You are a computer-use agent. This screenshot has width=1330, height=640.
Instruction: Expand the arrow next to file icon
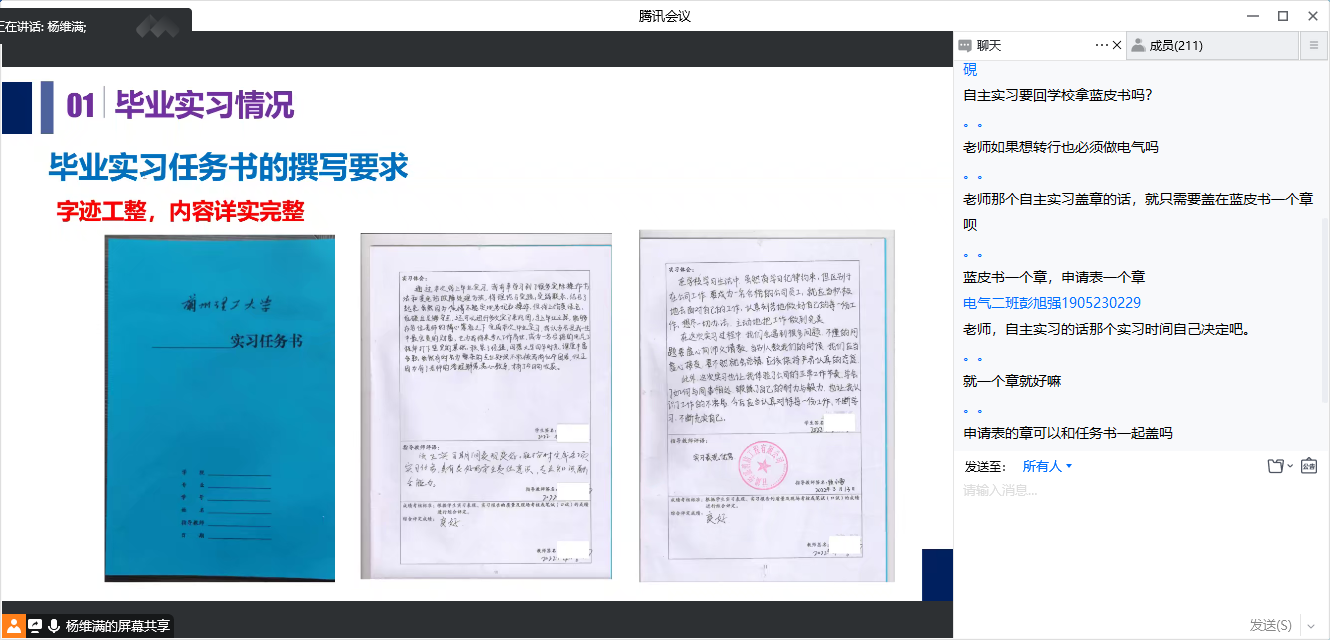1290,466
